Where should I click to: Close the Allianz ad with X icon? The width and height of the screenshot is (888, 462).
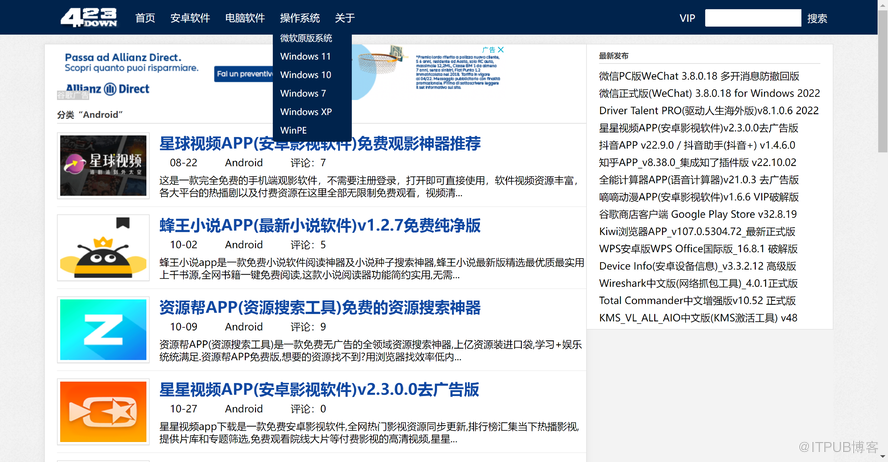point(501,50)
